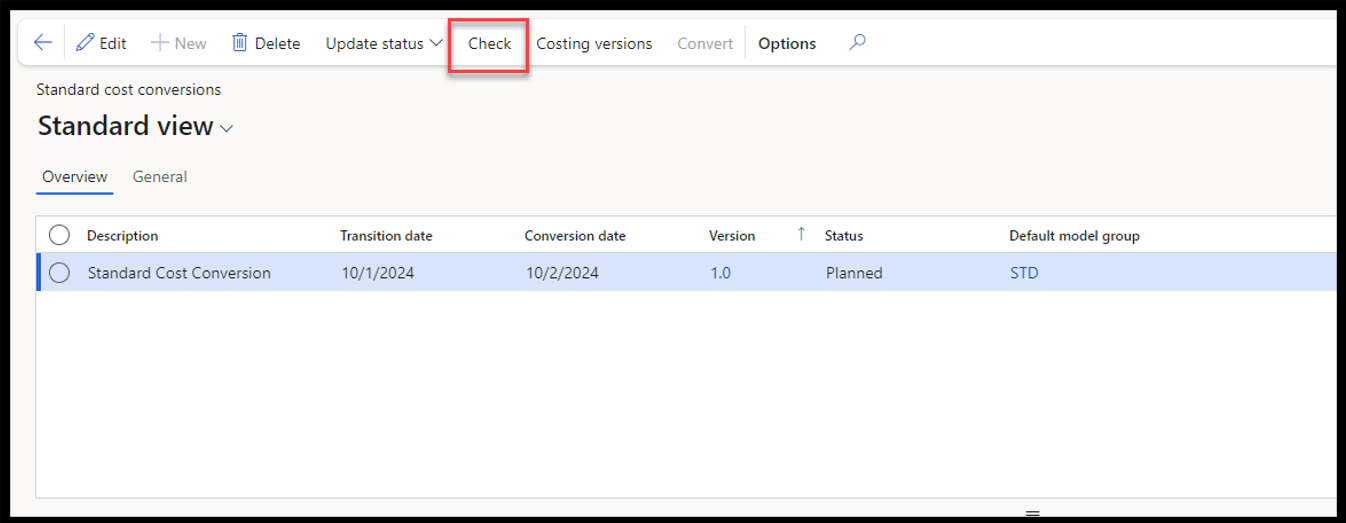Screen dimensions: 1346x523
Task: Select the Overview tab
Action: tap(75, 177)
